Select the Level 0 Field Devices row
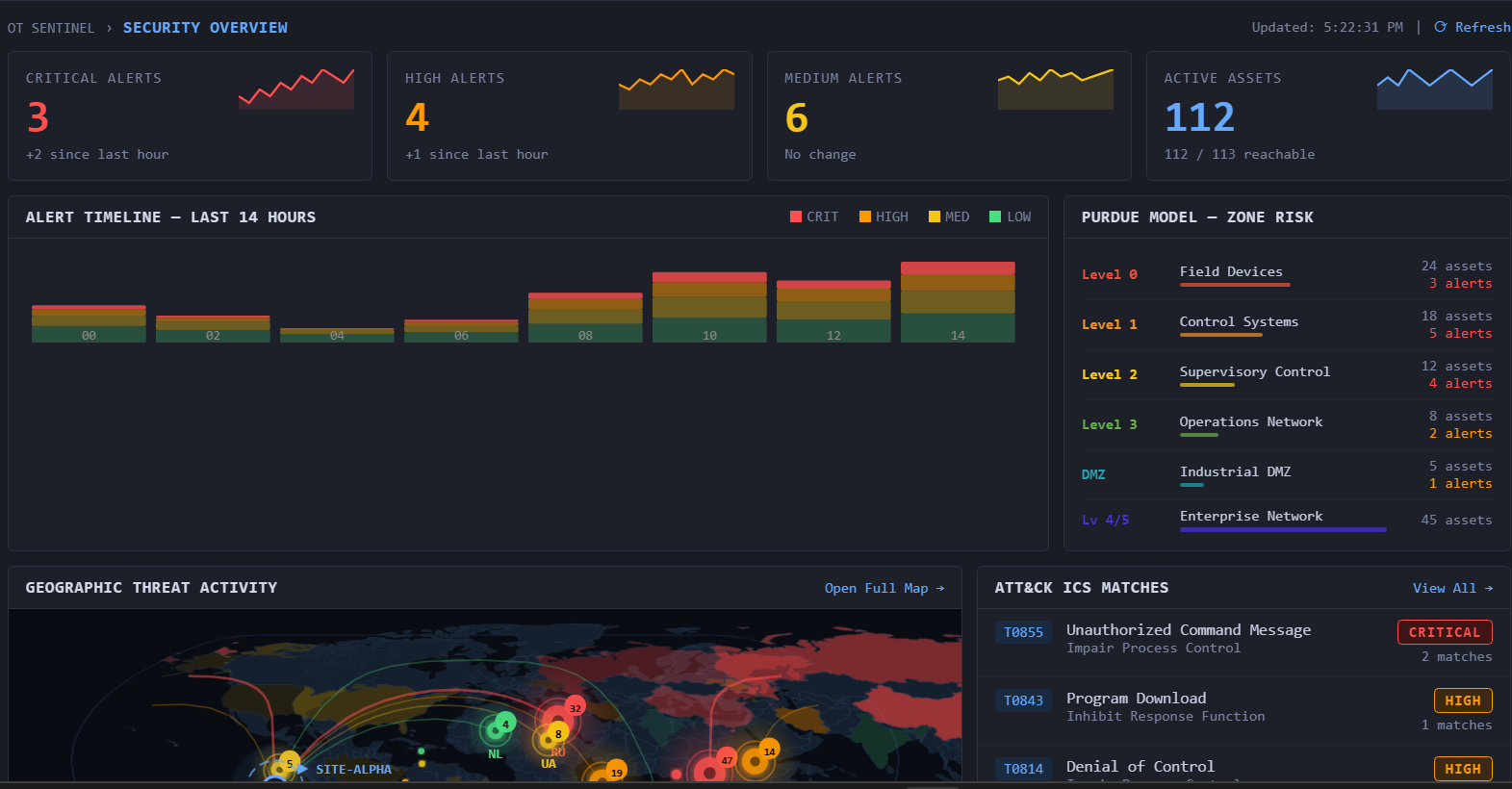Image resolution: width=1512 pixels, height=789 pixels. (x=1287, y=275)
